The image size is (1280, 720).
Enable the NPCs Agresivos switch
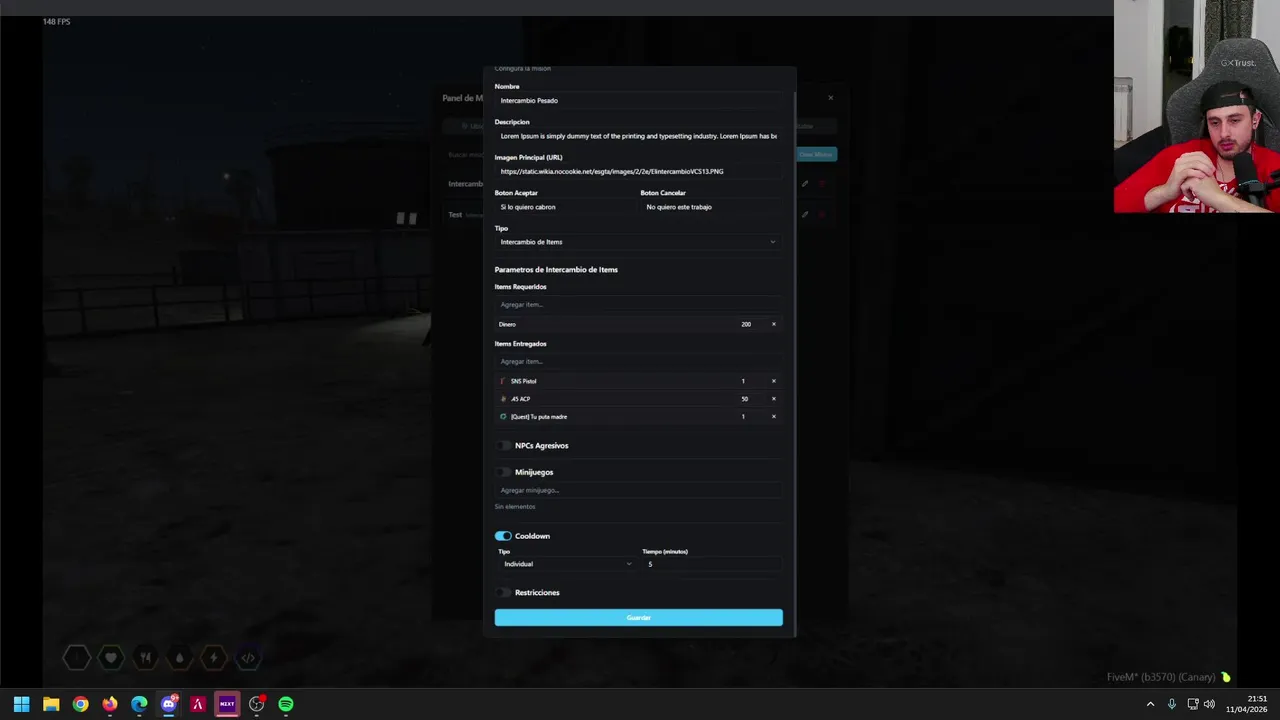tap(503, 446)
